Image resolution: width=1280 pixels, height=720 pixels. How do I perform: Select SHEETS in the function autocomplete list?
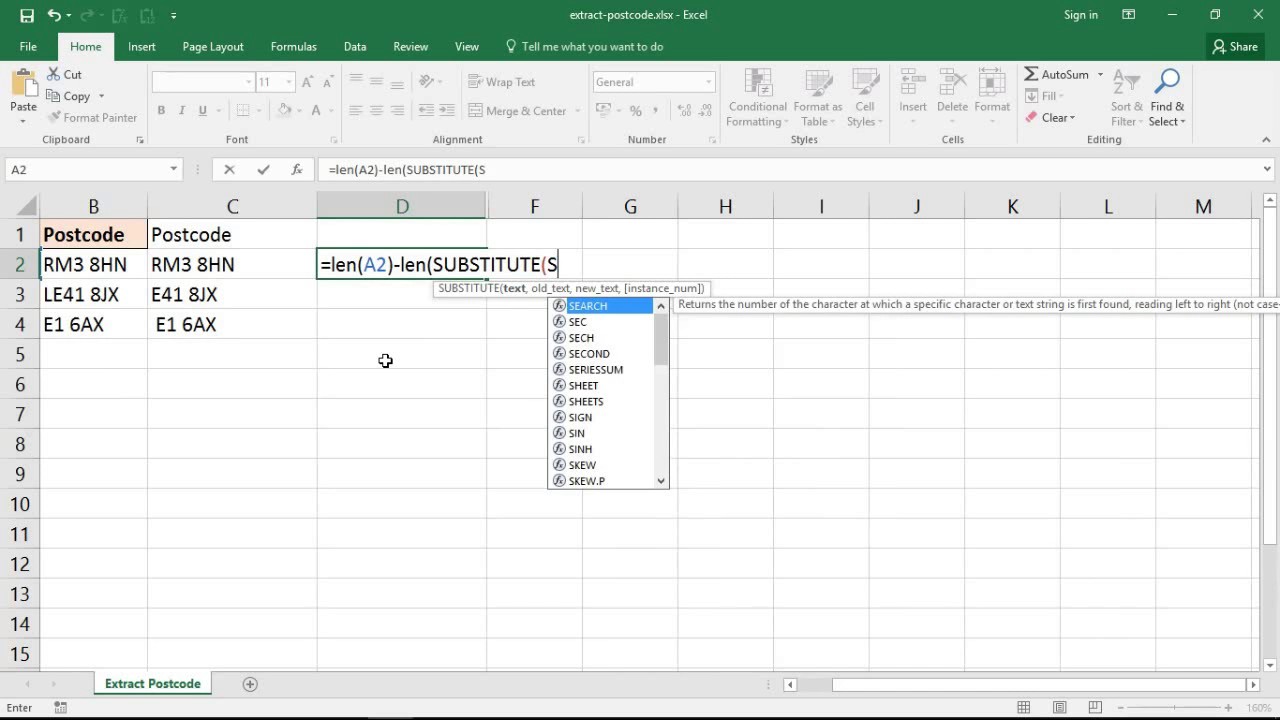click(601, 402)
